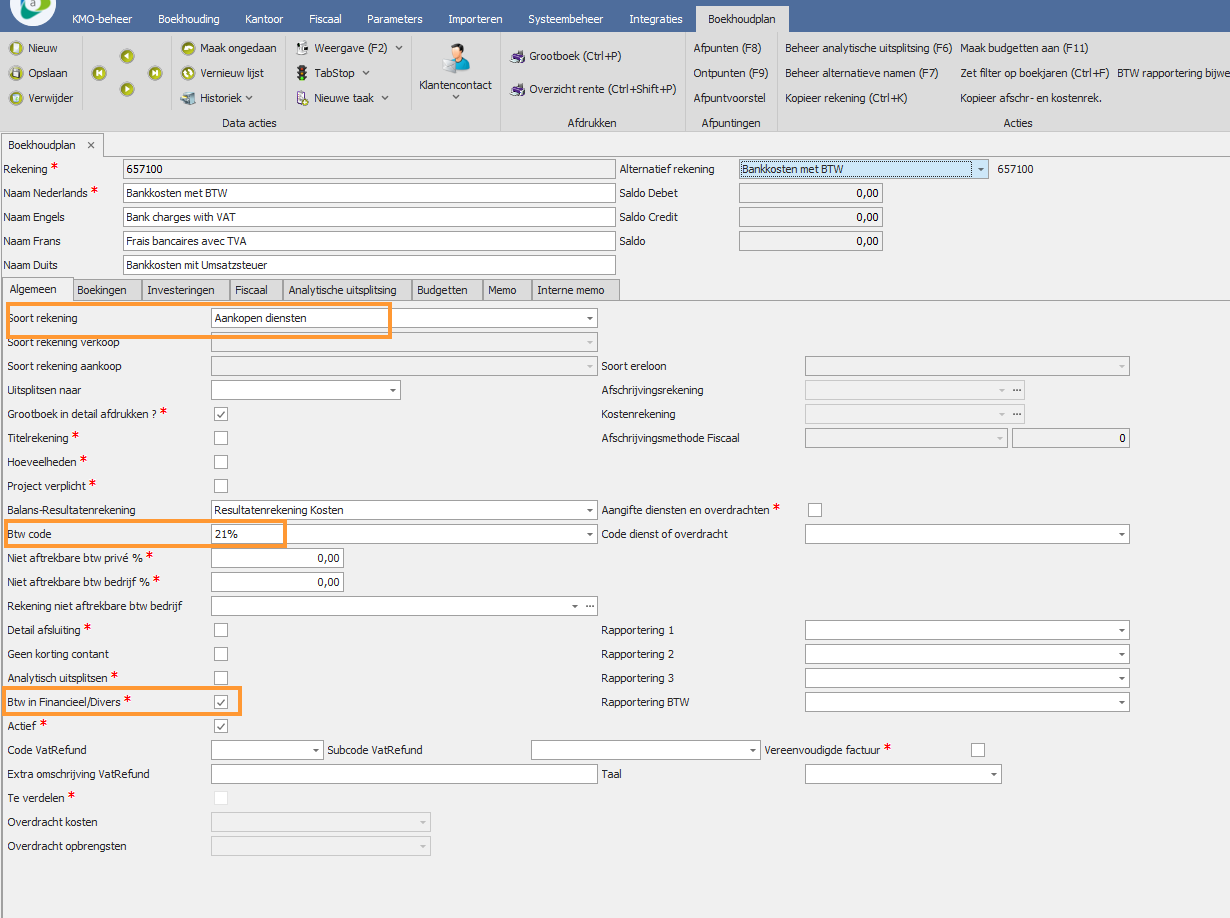Click the Naam Engels input field
The height and width of the screenshot is (918, 1230).
click(368, 217)
